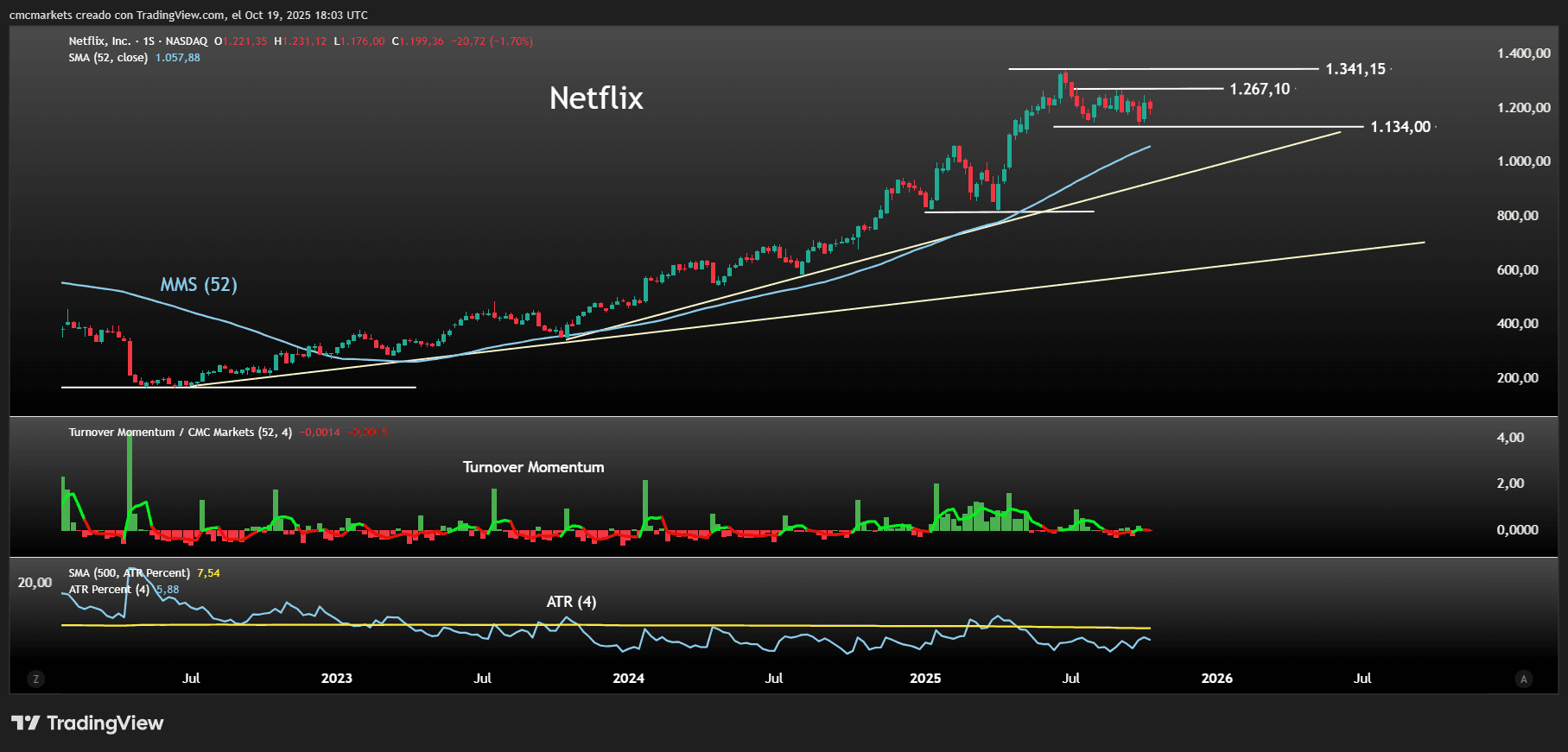The width and height of the screenshot is (1568, 752).
Task: Select the SMA (52, close) indicator legend
Action: point(108,58)
